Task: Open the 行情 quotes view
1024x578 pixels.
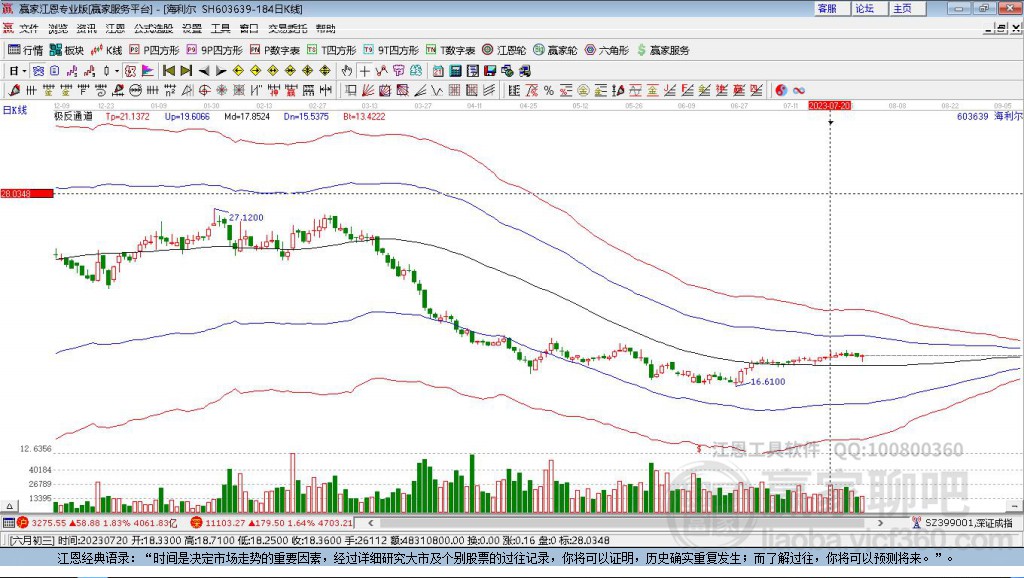Action: pos(25,50)
